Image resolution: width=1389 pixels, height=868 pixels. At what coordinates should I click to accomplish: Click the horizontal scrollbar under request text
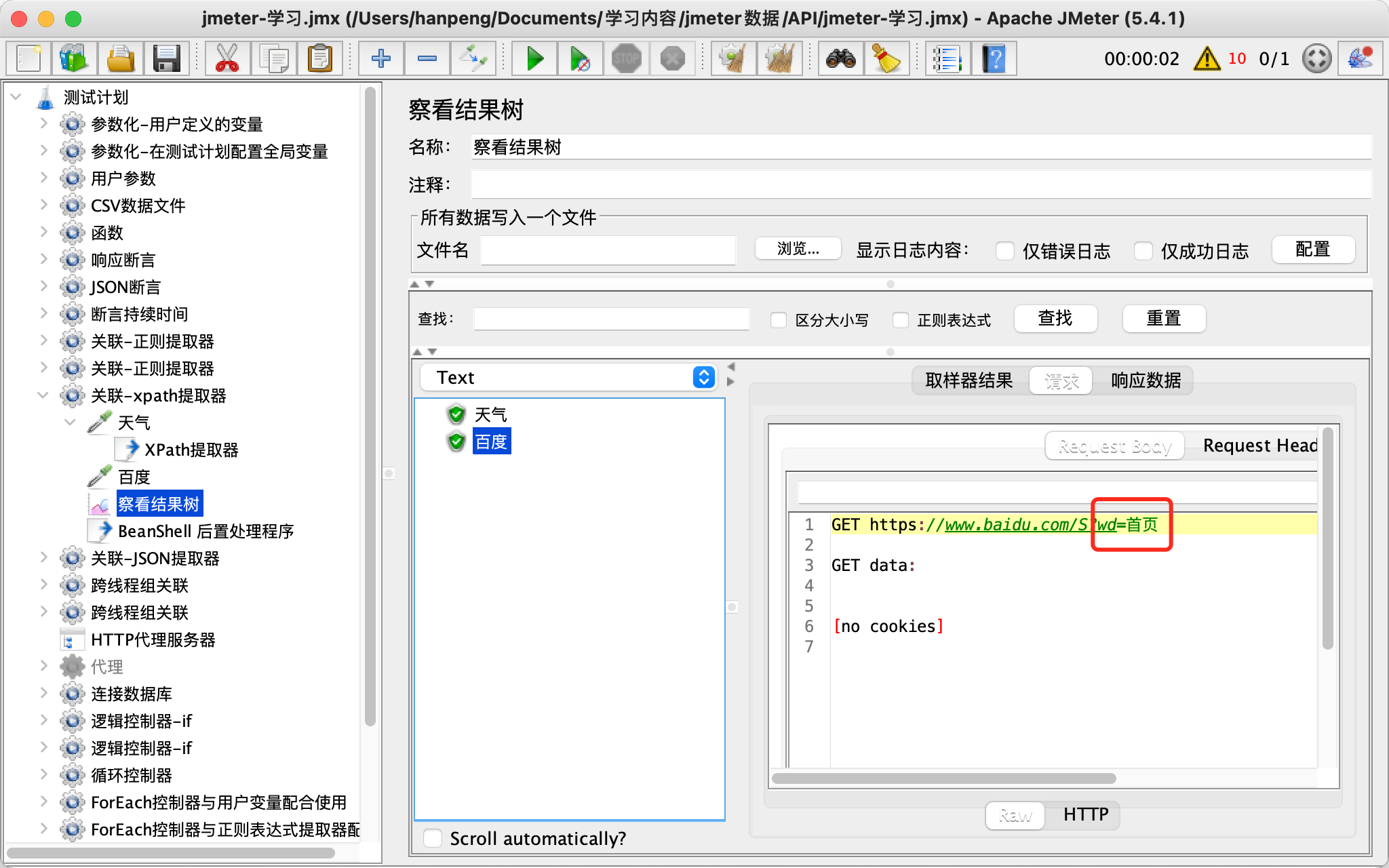click(943, 778)
